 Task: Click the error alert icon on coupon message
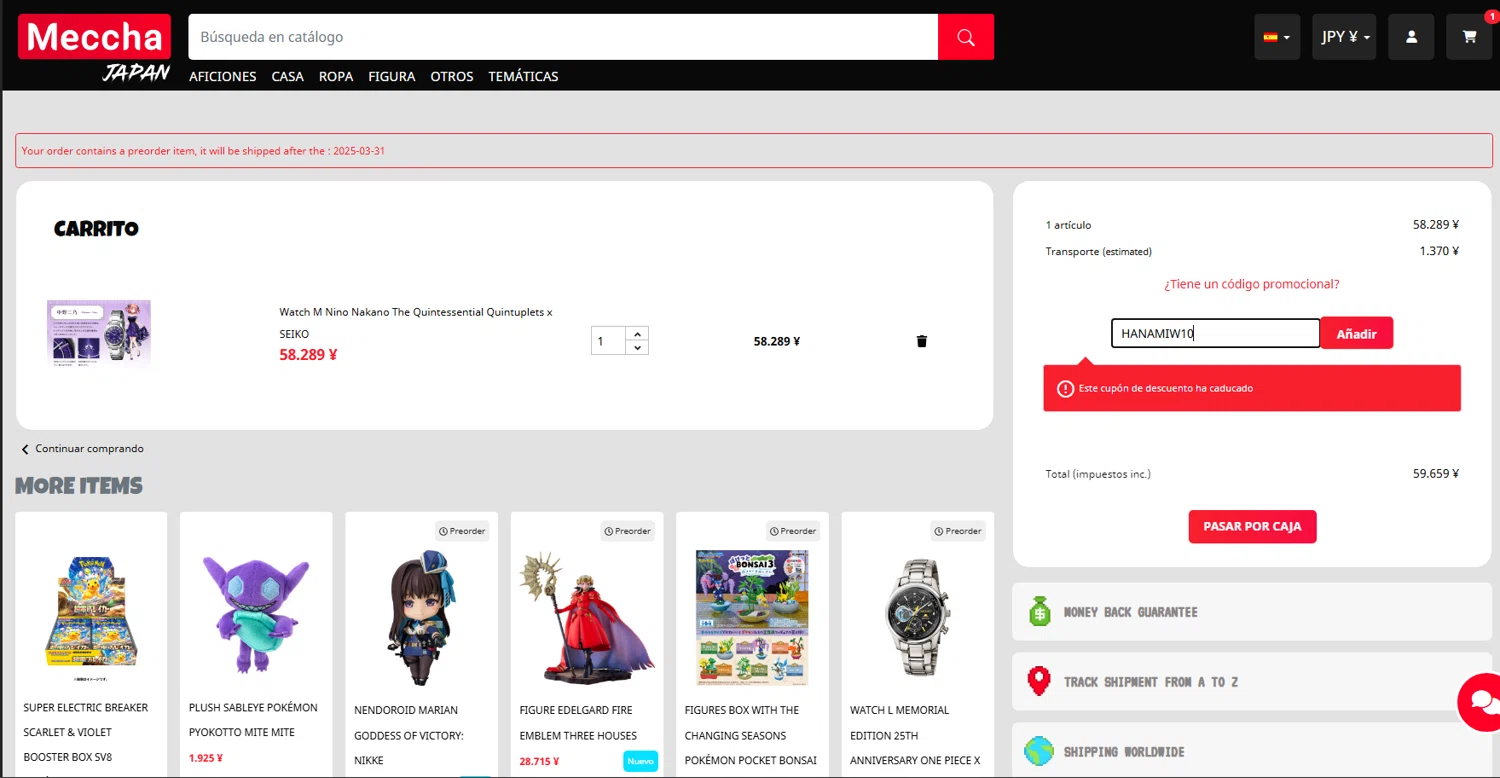tap(1066, 388)
